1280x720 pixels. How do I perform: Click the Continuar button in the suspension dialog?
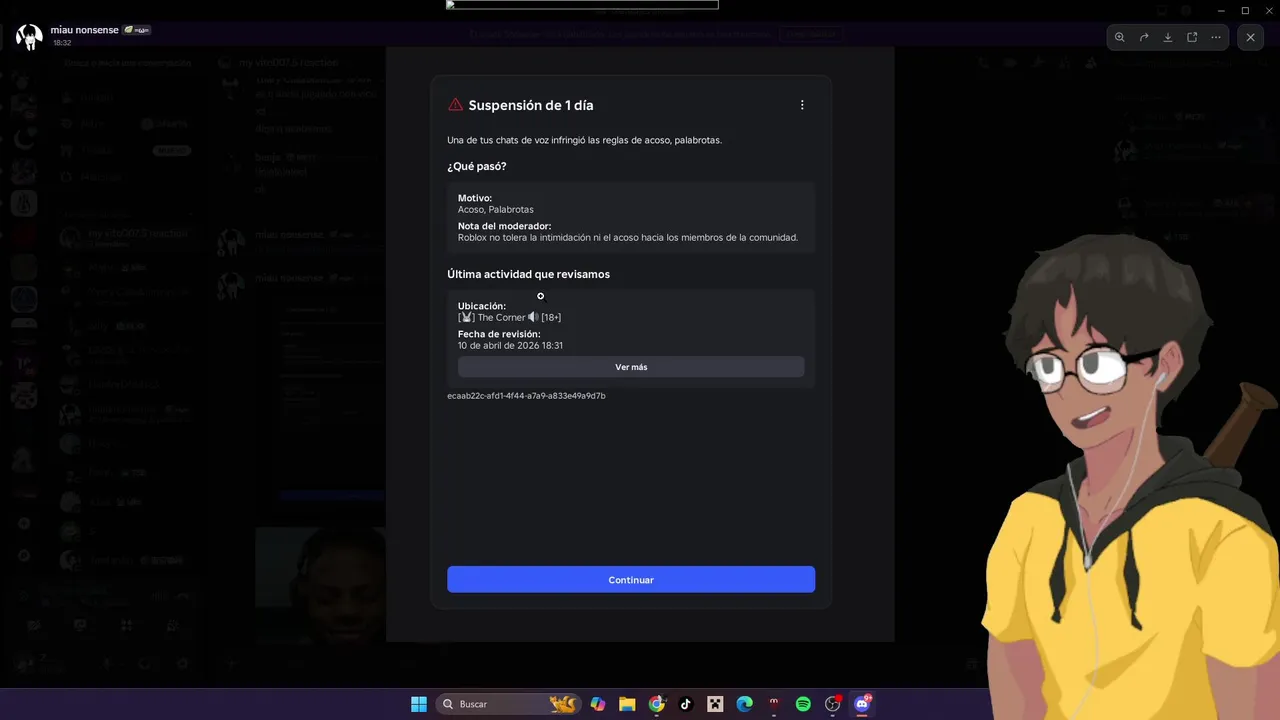[x=631, y=580]
